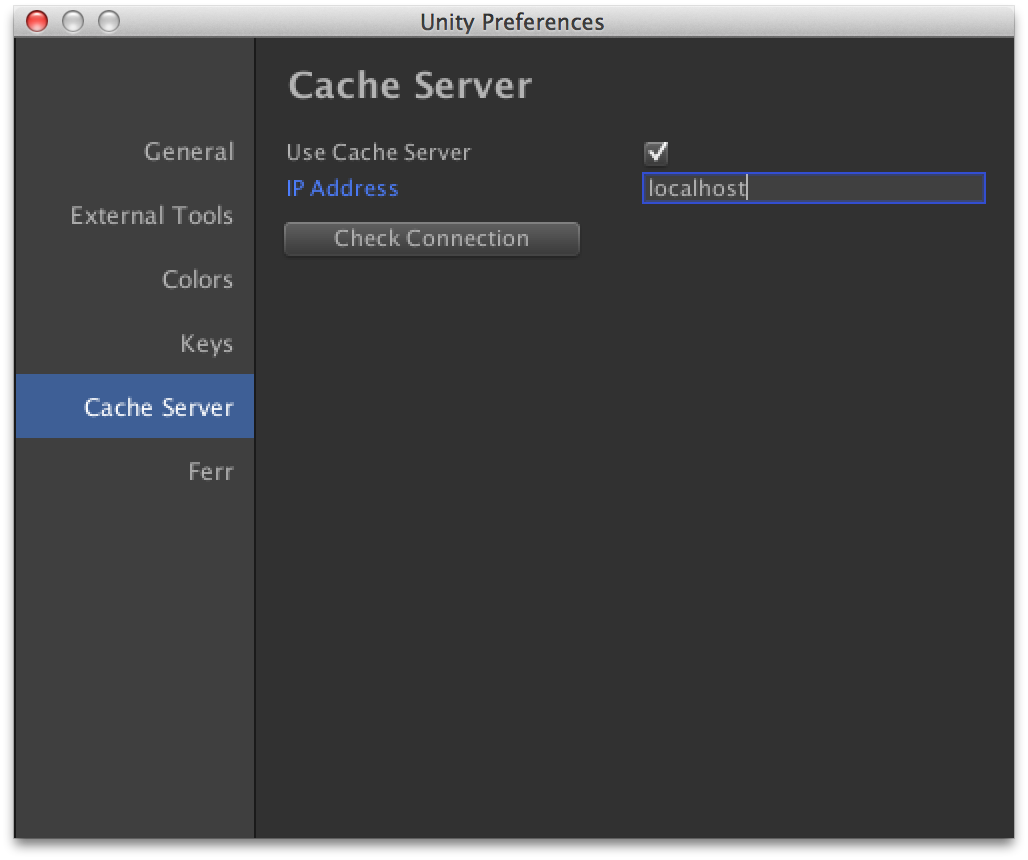The image size is (1028, 860).
Task: Click the large Cache Server heading
Action: 410,86
